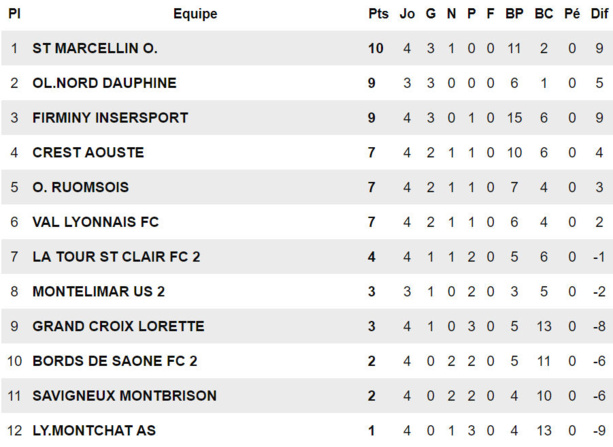The width and height of the screenshot is (613, 447).
Task: Open the CREST AOUSTE team entry
Action: click(88, 152)
